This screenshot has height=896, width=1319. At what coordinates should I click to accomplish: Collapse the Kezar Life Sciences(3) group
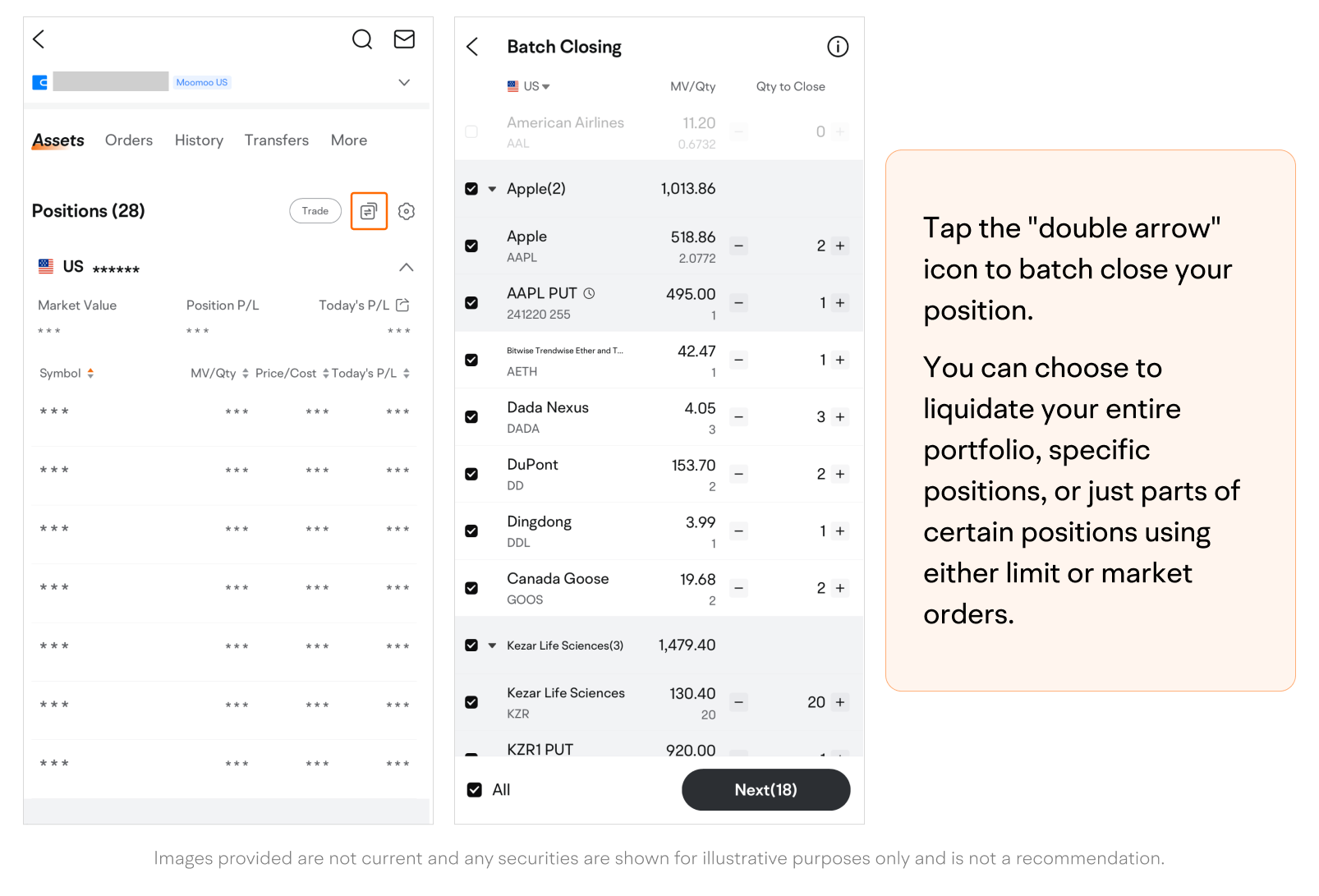(492, 646)
